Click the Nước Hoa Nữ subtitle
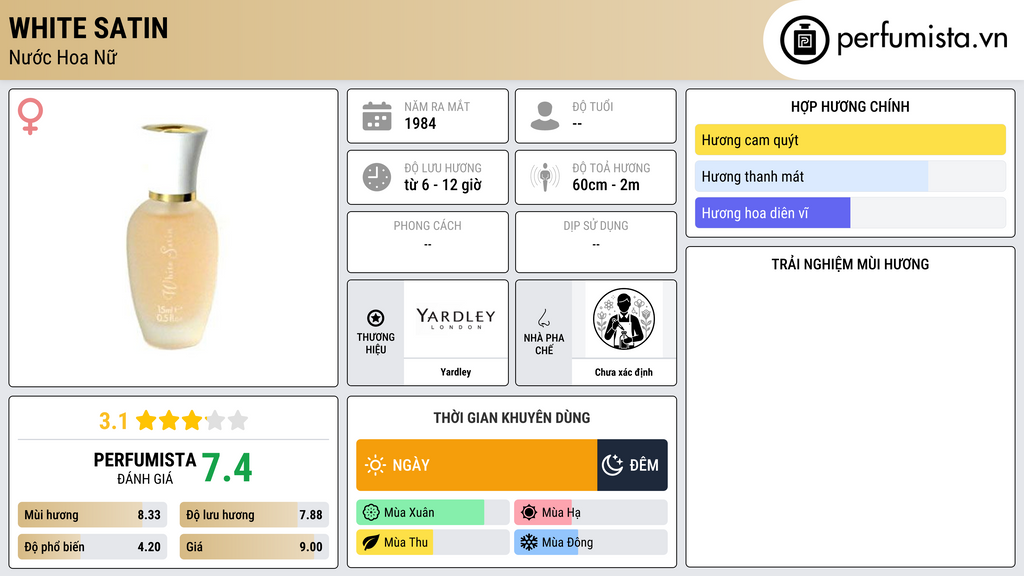 (63, 58)
